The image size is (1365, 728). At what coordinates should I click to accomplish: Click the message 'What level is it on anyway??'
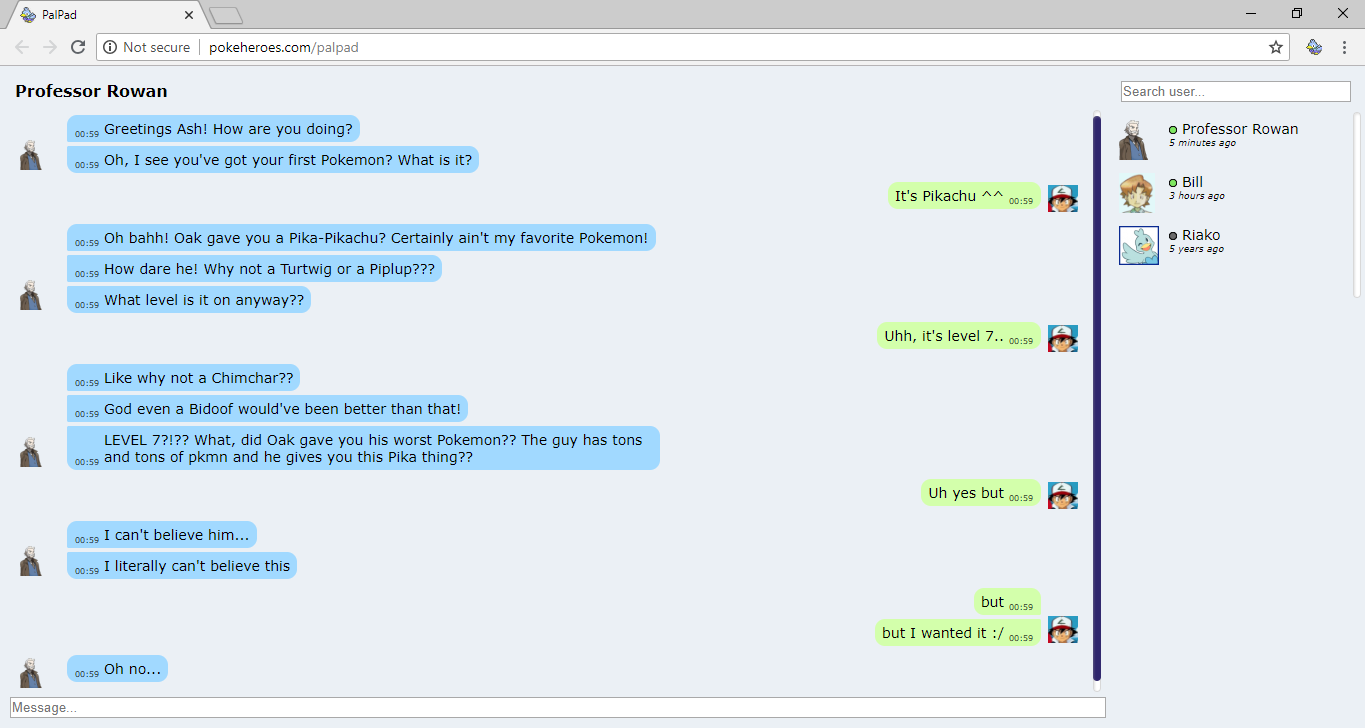[x=189, y=300]
